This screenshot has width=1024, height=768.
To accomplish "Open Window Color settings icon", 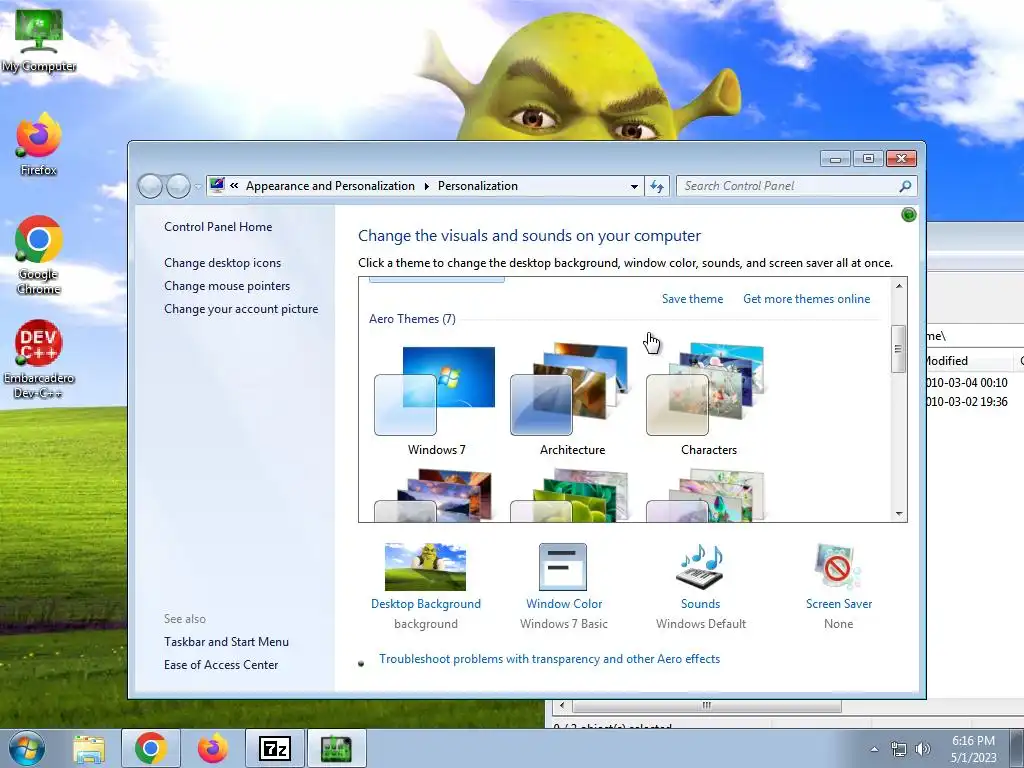I will click(563, 567).
